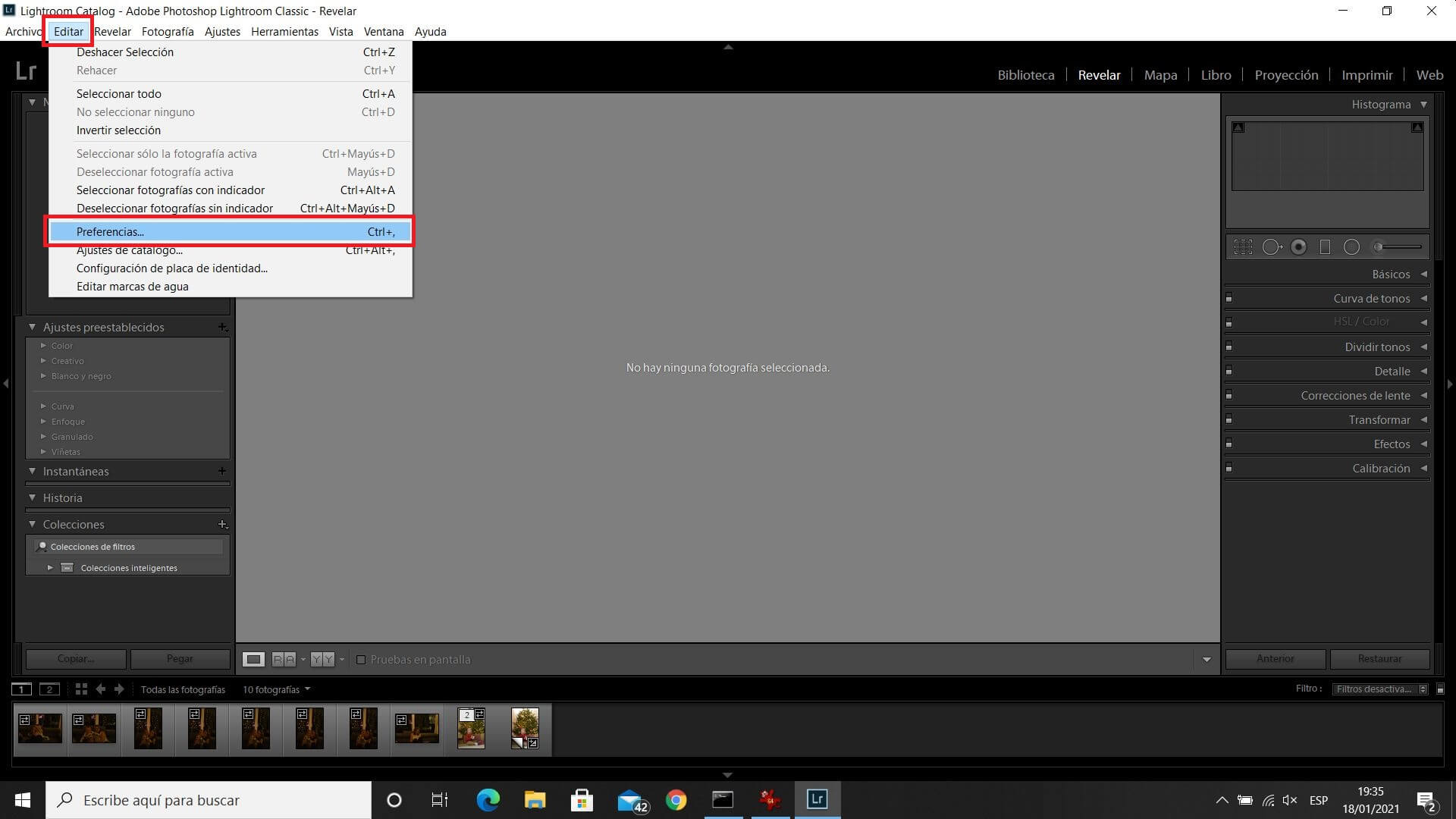This screenshot has height=819, width=1456.
Task: Toggle highlight clipping indicator in Histograma
Action: [x=1417, y=127]
